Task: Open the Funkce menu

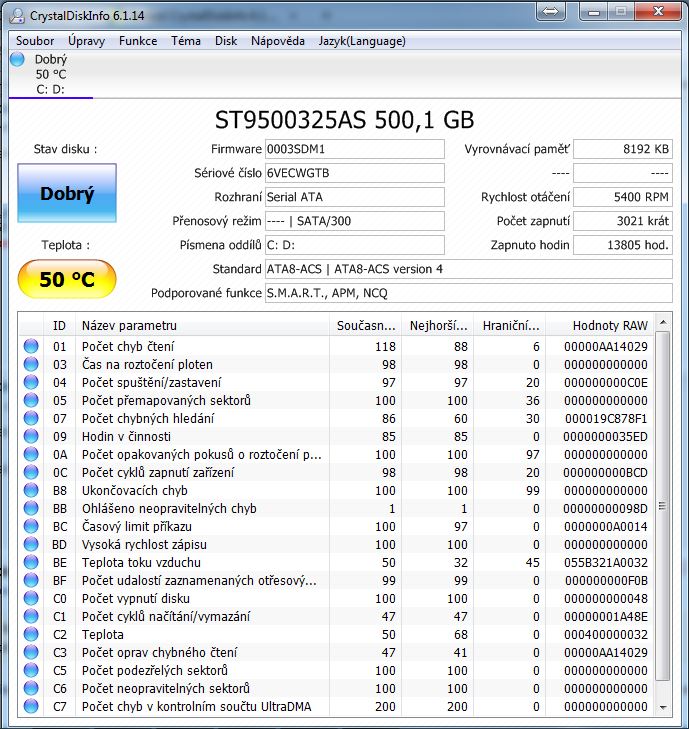Action: click(137, 41)
